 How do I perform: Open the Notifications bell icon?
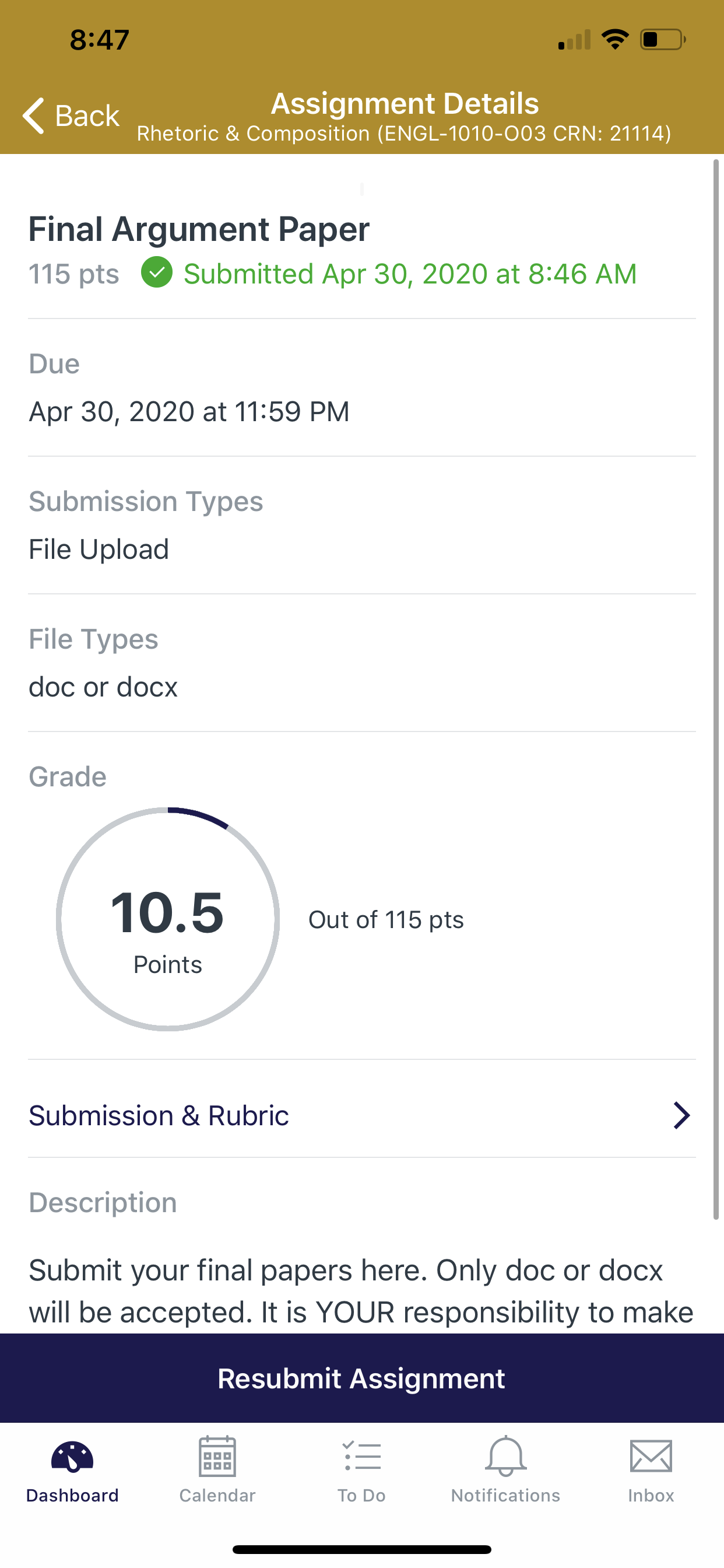[505, 1456]
